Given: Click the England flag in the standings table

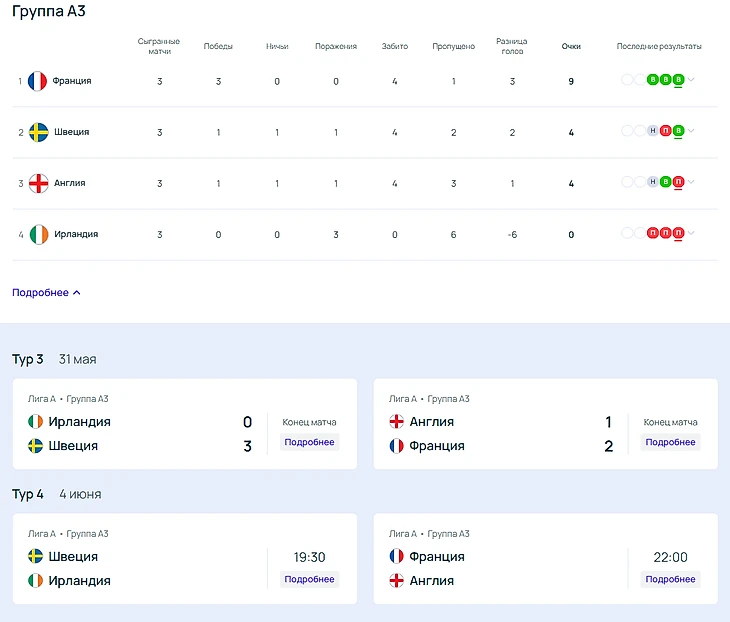Looking at the screenshot, I should pos(38,183).
